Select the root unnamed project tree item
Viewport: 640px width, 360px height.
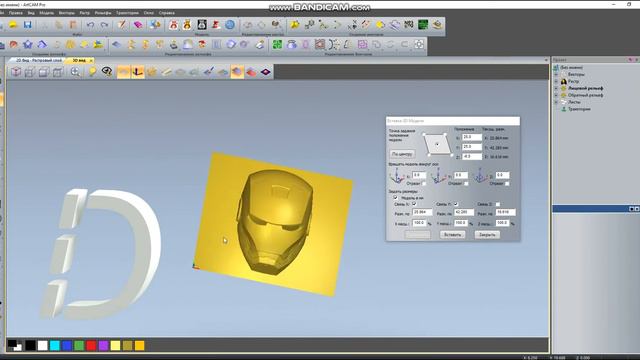tap(571, 67)
